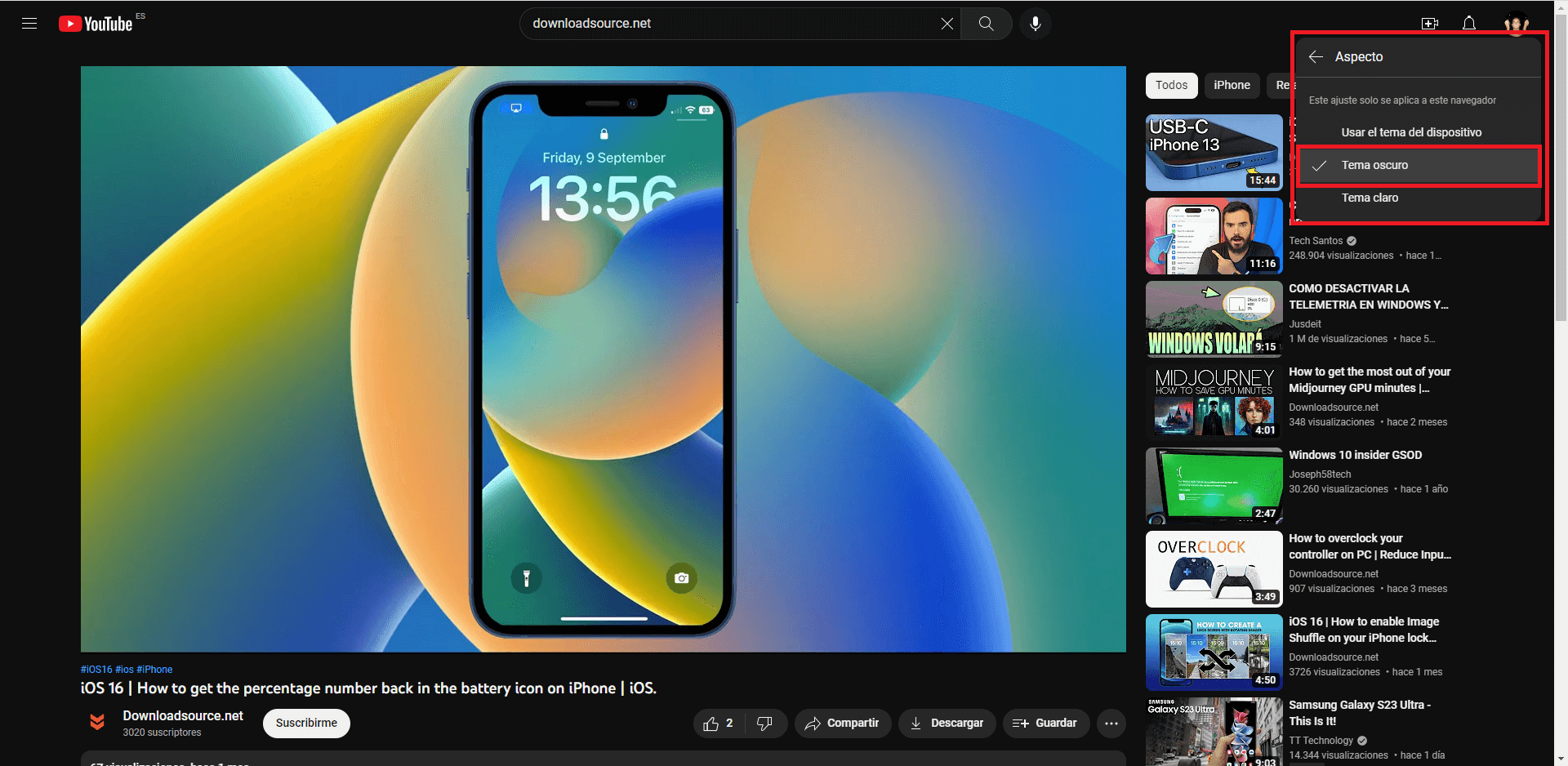The width and height of the screenshot is (1568, 766).
Task: Select the Todos filter chip
Action: click(1172, 85)
